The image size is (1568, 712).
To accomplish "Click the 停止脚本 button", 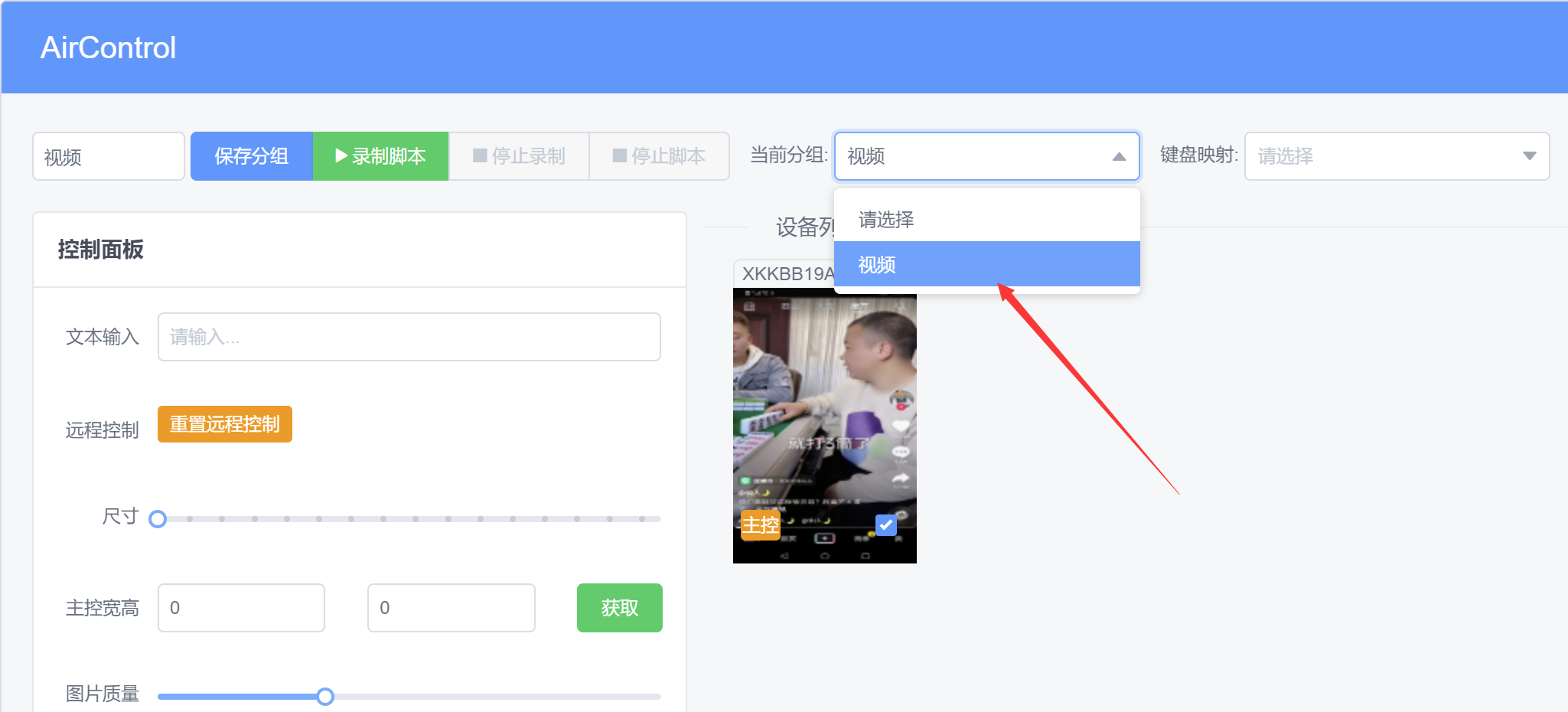I will (659, 156).
